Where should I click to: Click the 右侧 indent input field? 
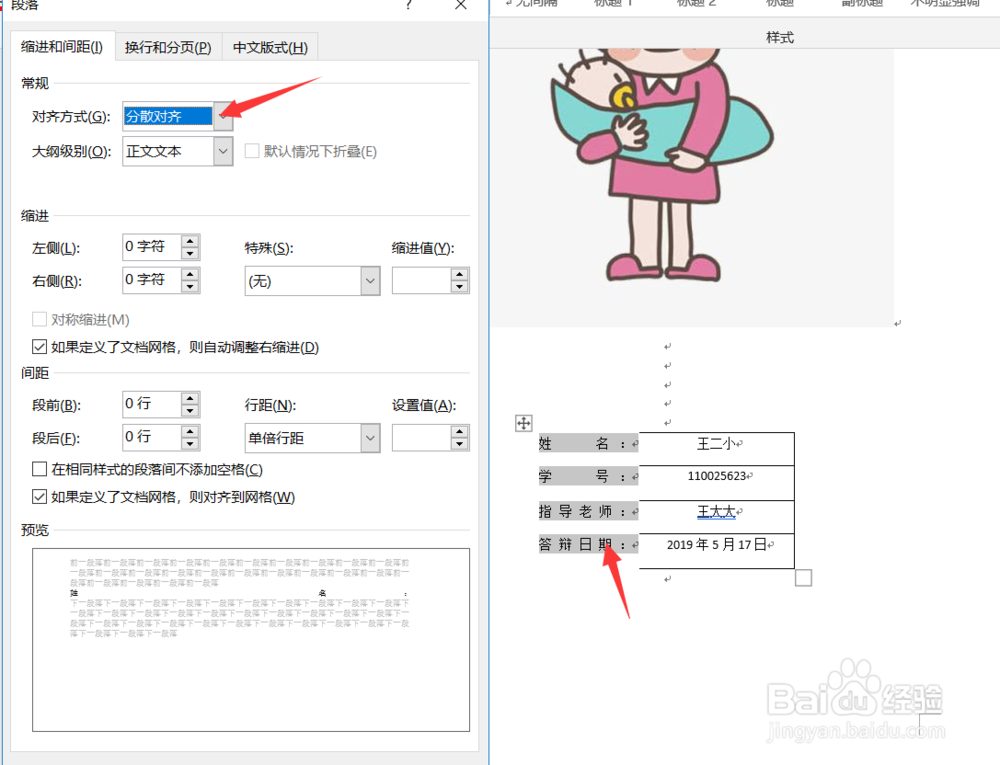[152, 280]
